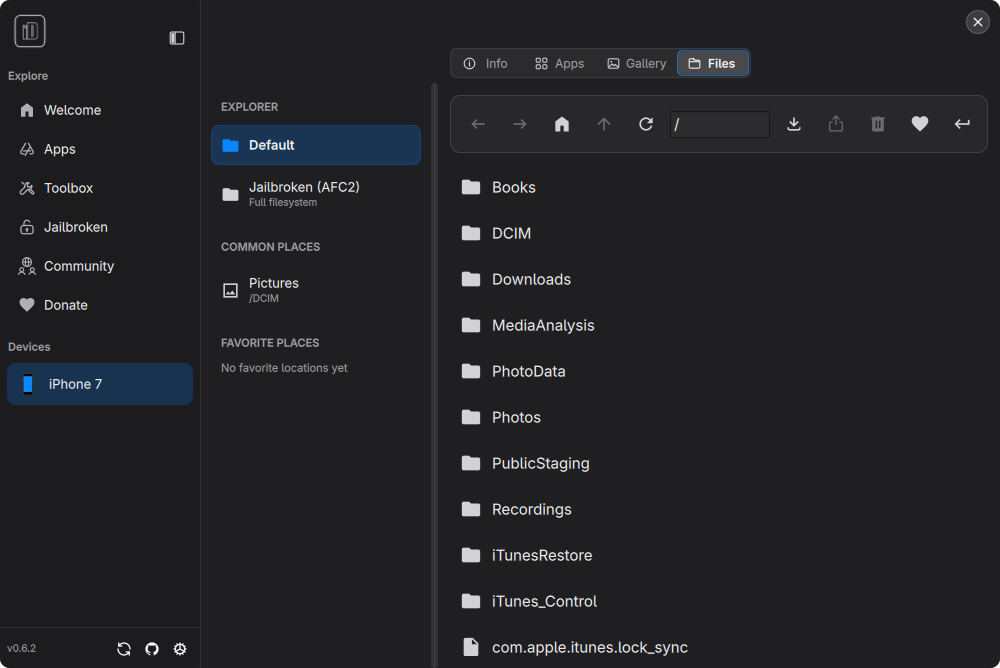Click the Pictures image icon
This screenshot has width=1000, height=668.
click(x=230, y=291)
